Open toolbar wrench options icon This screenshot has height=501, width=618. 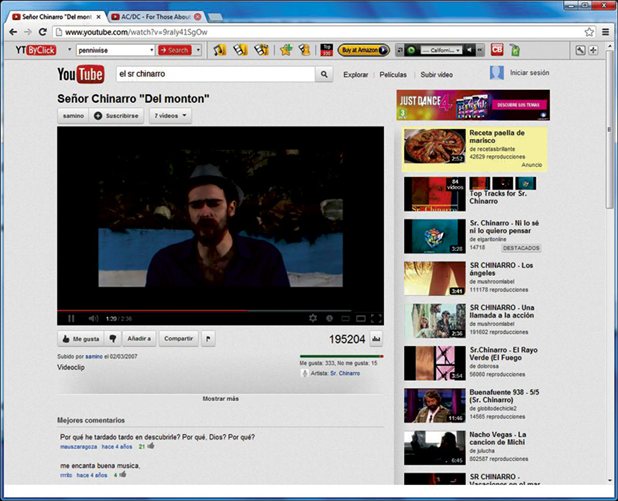[580, 50]
